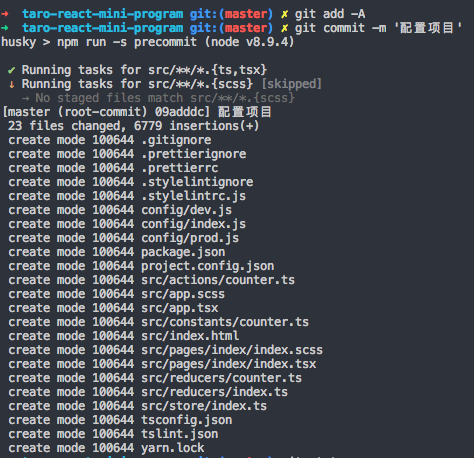The height and width of the screenshot is (458, 474).
Task: Click the red master branch name on first line
Action: [245, 14]
